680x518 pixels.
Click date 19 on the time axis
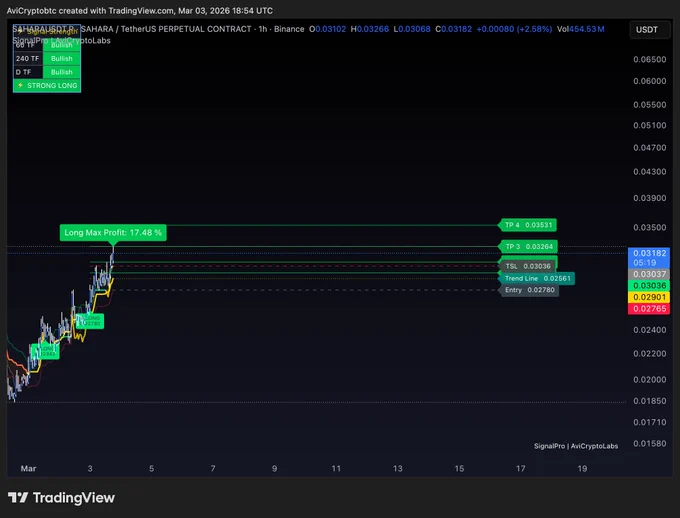point(582,469)
